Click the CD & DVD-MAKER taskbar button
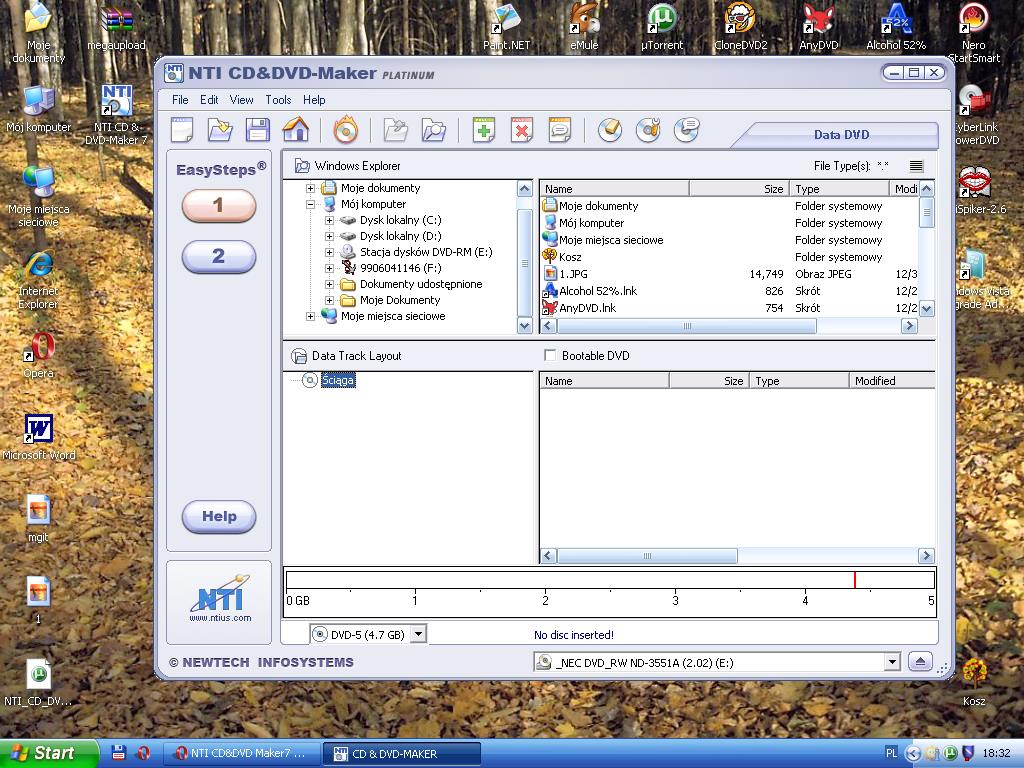Screen dimensions: 1024x768 [x=402, y=754]
